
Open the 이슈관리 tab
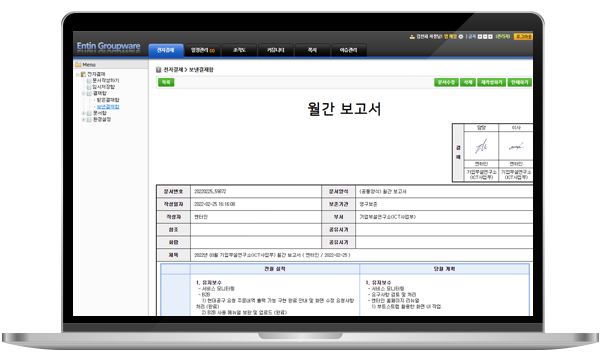tap(348, 50)
